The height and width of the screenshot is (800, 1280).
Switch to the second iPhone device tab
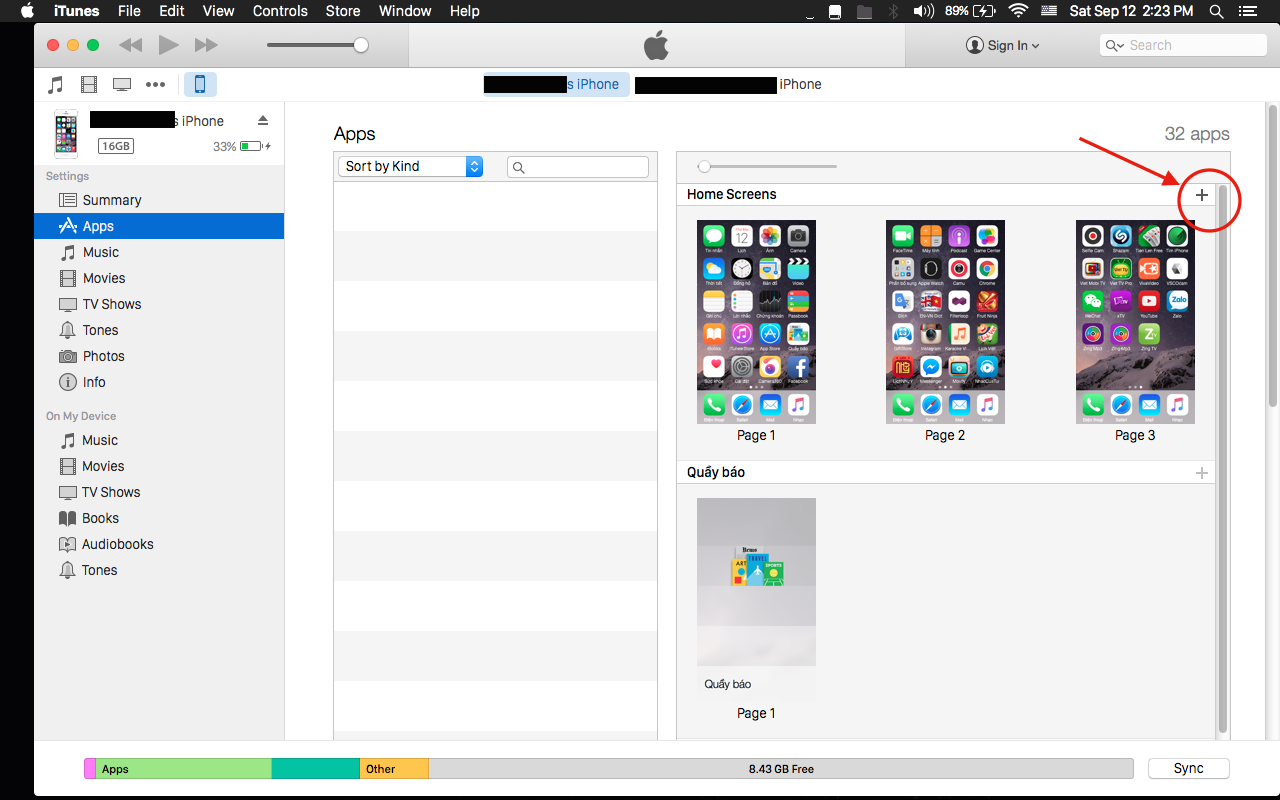coord(728,84)
